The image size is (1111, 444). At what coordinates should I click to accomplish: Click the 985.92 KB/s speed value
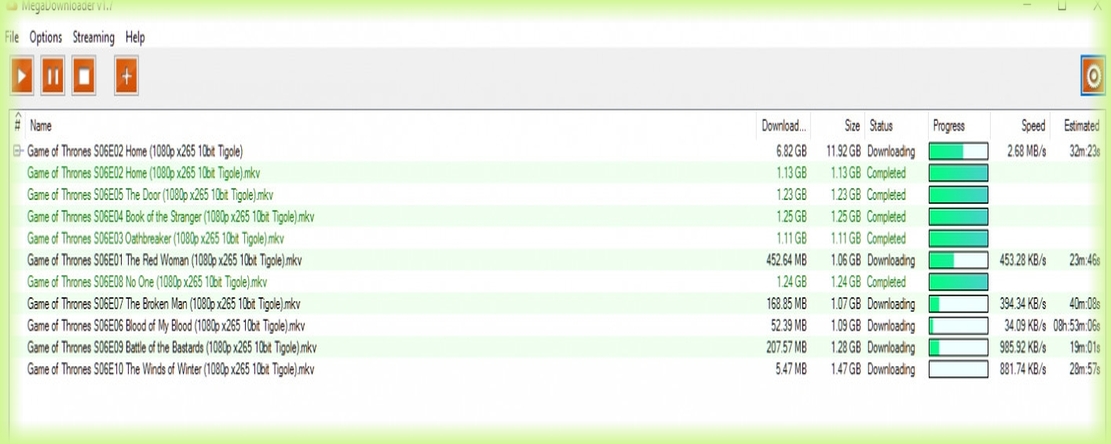click(x=1022, y=348)
